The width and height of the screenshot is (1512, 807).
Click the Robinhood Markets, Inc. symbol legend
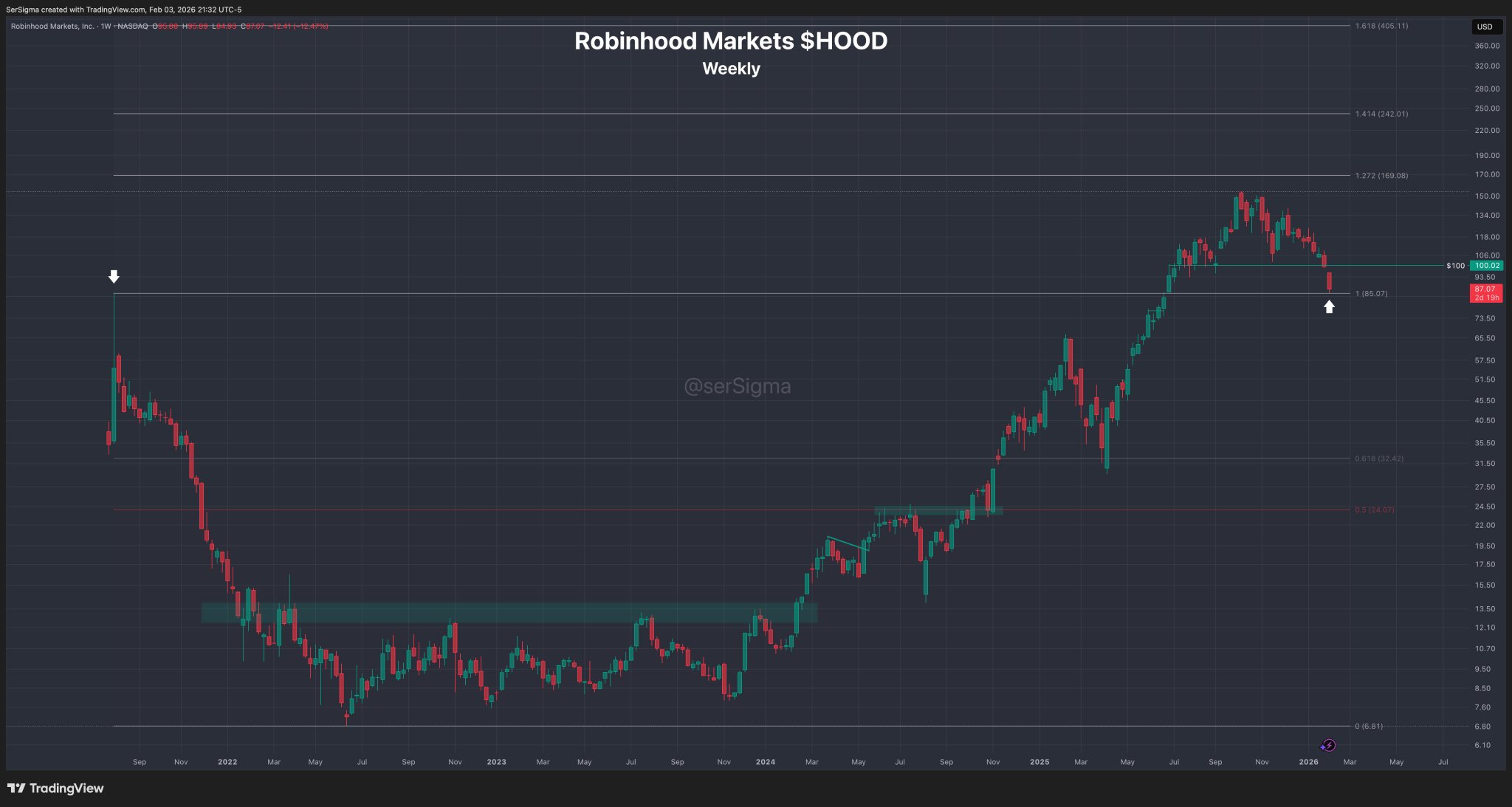[x=52, y=27]
